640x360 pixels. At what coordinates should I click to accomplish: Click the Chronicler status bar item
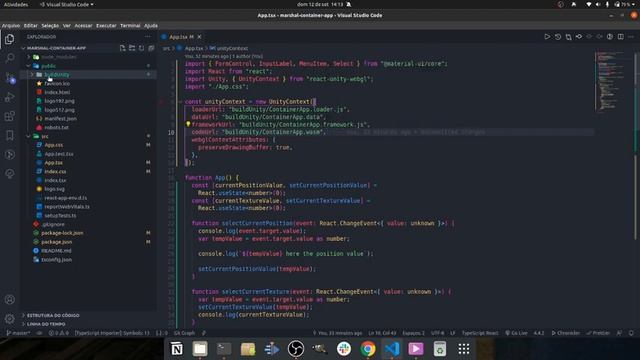pyautogui.click(x=566, y=333)
